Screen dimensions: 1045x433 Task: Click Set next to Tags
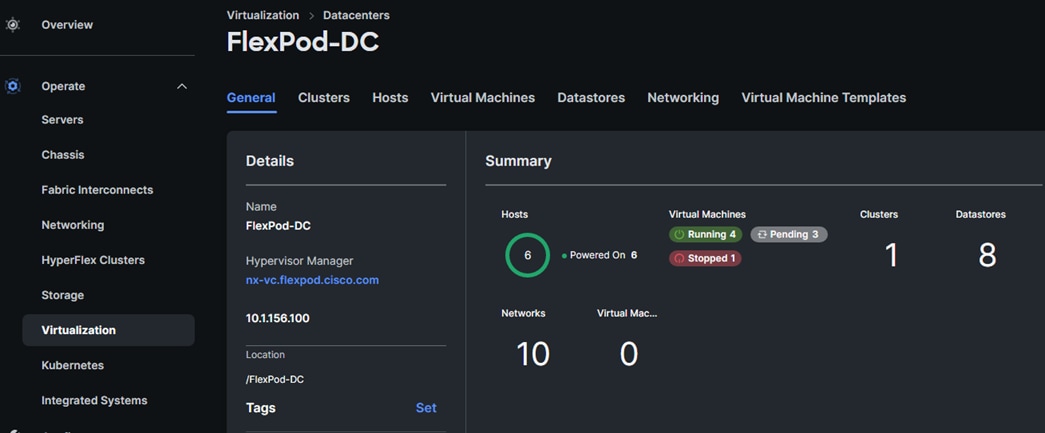pos(426,408)
